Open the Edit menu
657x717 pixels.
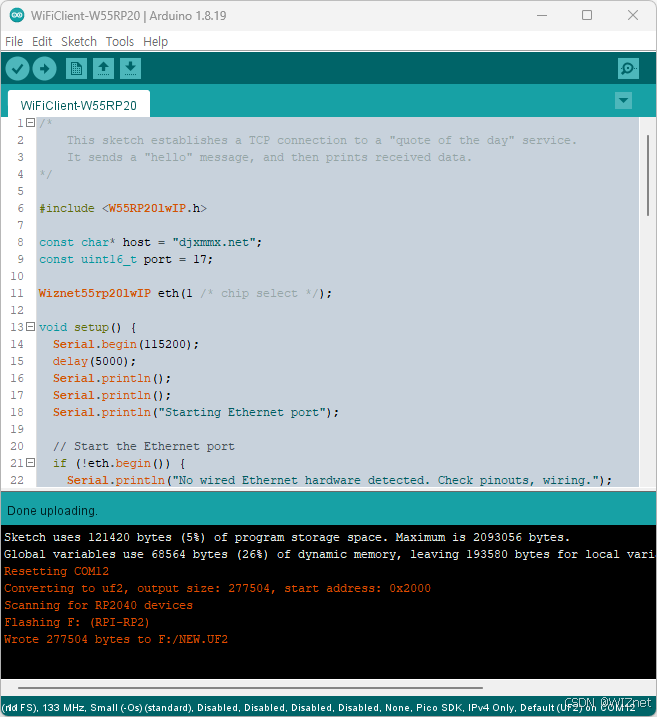42,42
